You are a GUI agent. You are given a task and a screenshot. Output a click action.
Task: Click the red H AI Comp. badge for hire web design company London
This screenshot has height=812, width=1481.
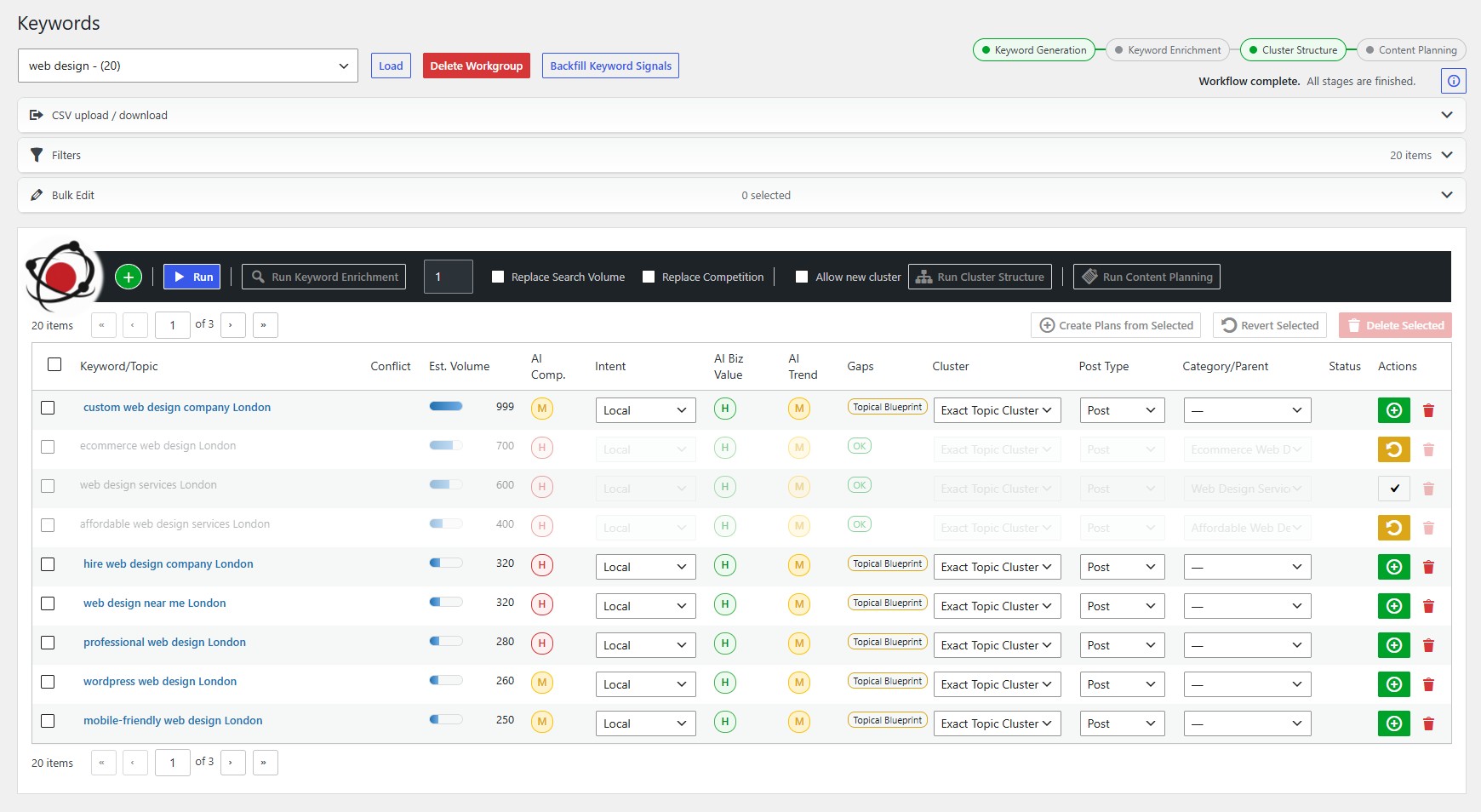pos(542,565)
